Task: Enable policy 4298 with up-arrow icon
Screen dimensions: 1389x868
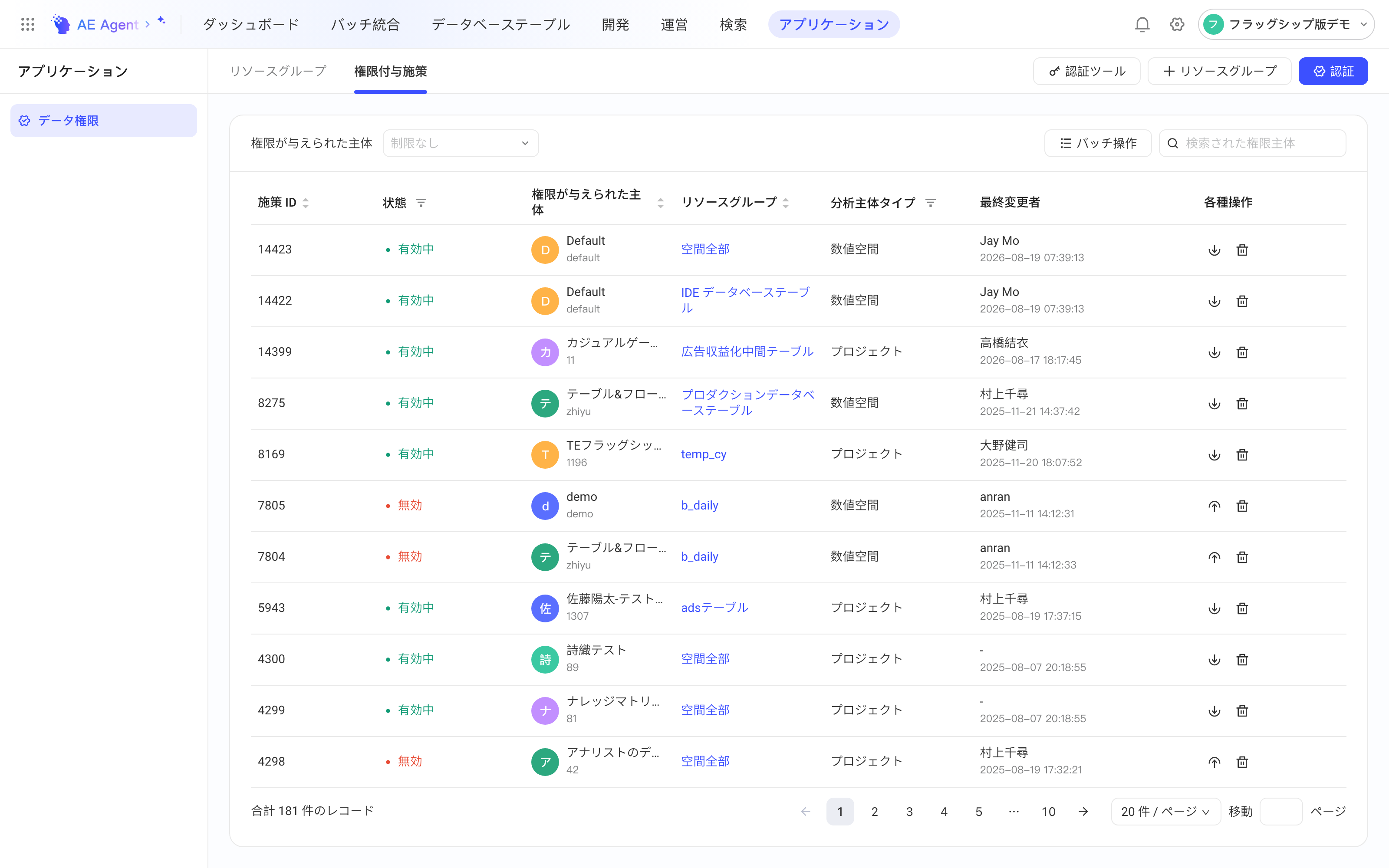Action: click(1214, 763)
